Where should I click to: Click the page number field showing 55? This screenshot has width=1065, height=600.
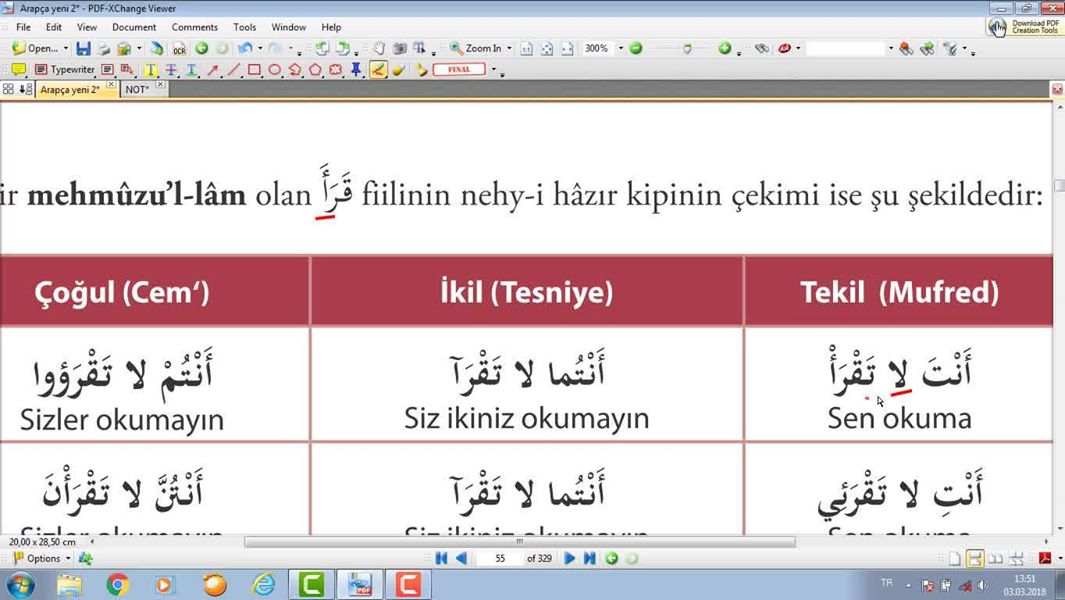500,559
